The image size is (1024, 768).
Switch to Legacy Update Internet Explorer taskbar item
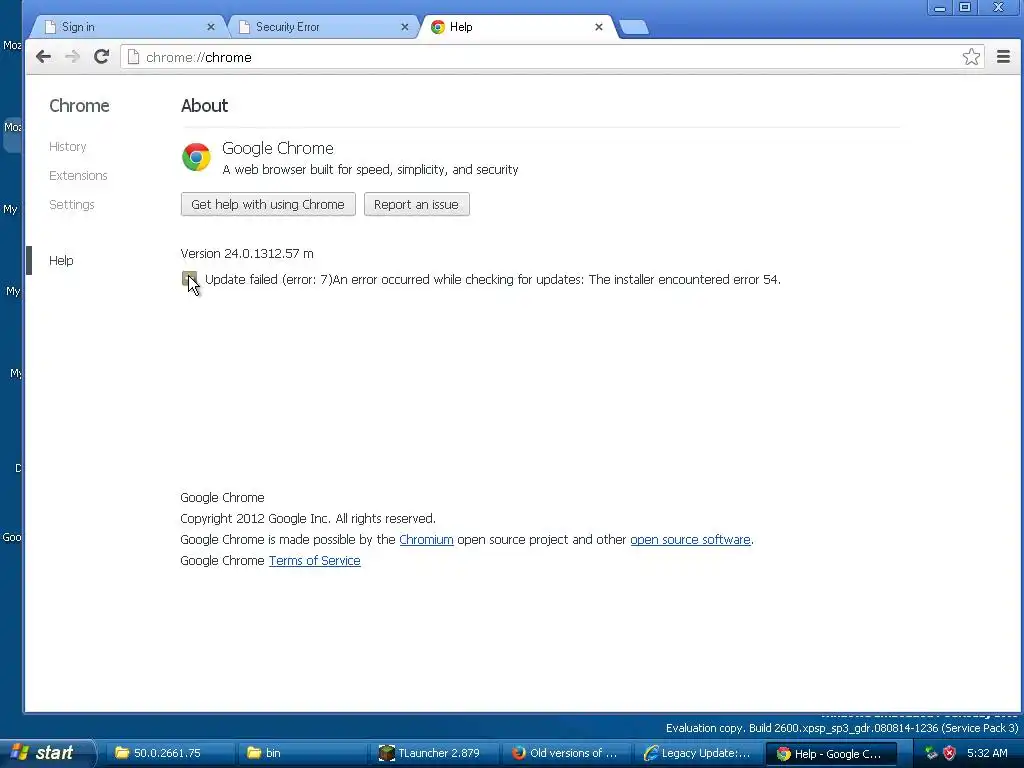(697, 753)
